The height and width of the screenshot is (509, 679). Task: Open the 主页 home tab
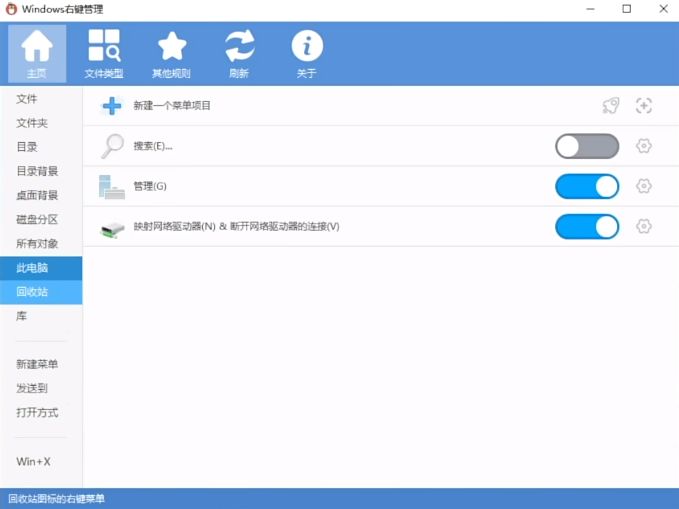pos(37,54)
